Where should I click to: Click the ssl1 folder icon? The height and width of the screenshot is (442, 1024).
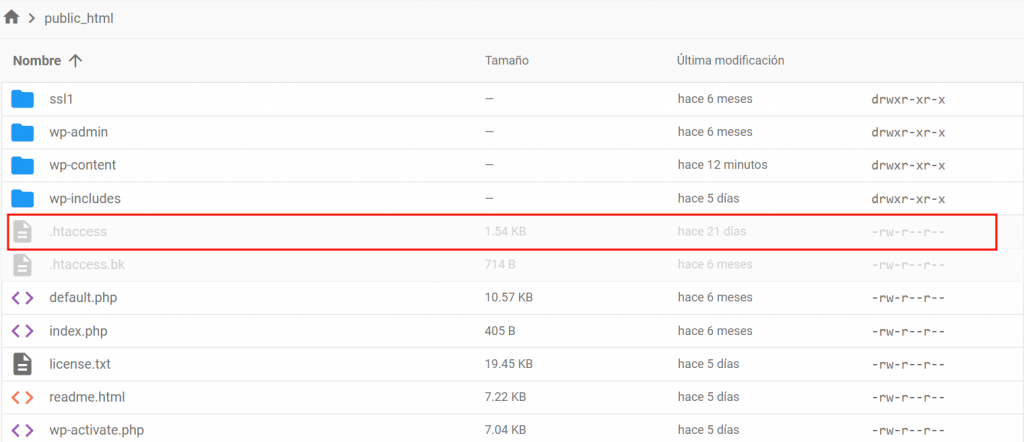pos(22,99)
